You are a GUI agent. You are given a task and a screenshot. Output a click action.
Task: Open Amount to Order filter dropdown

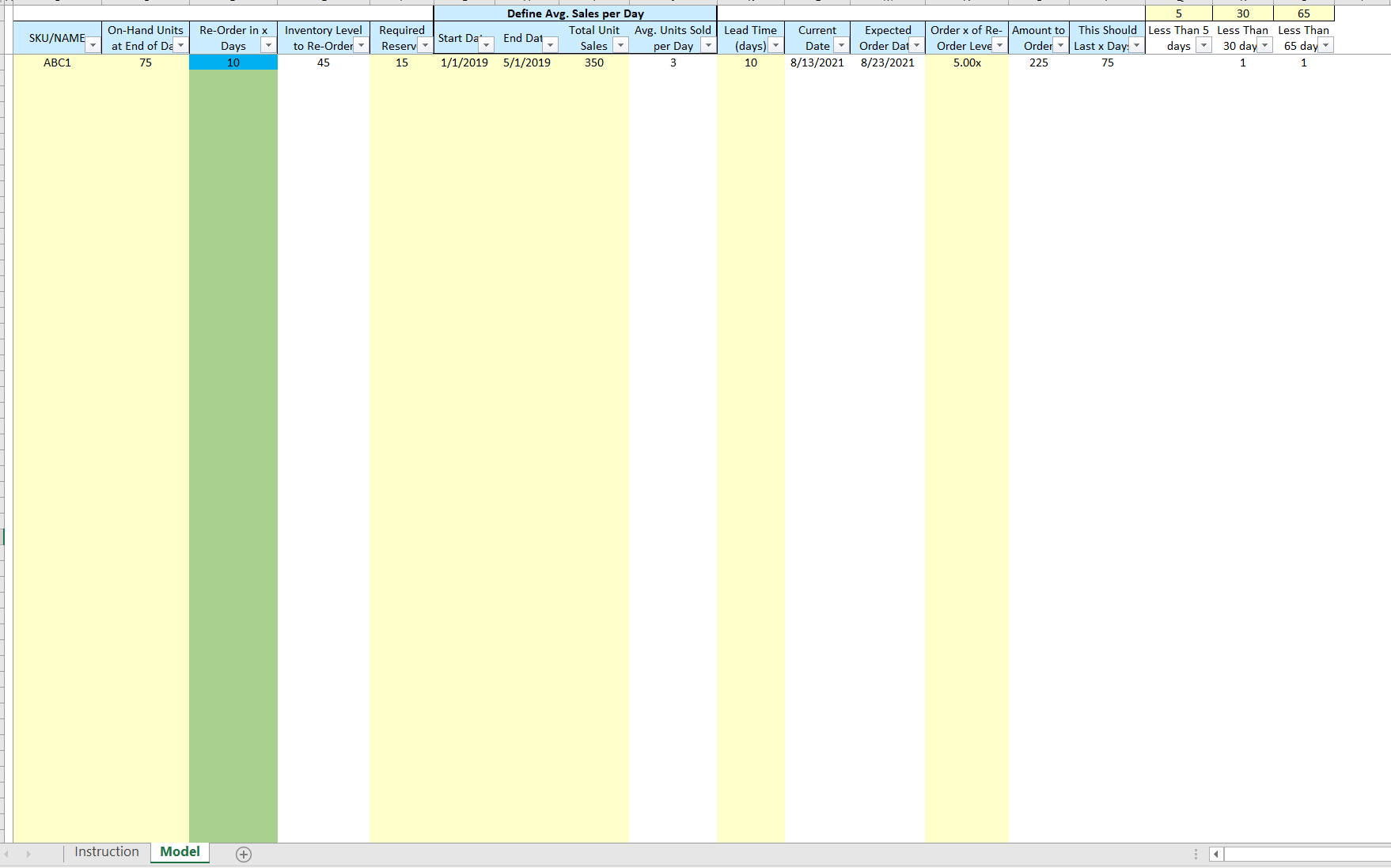pos(1060,46)
